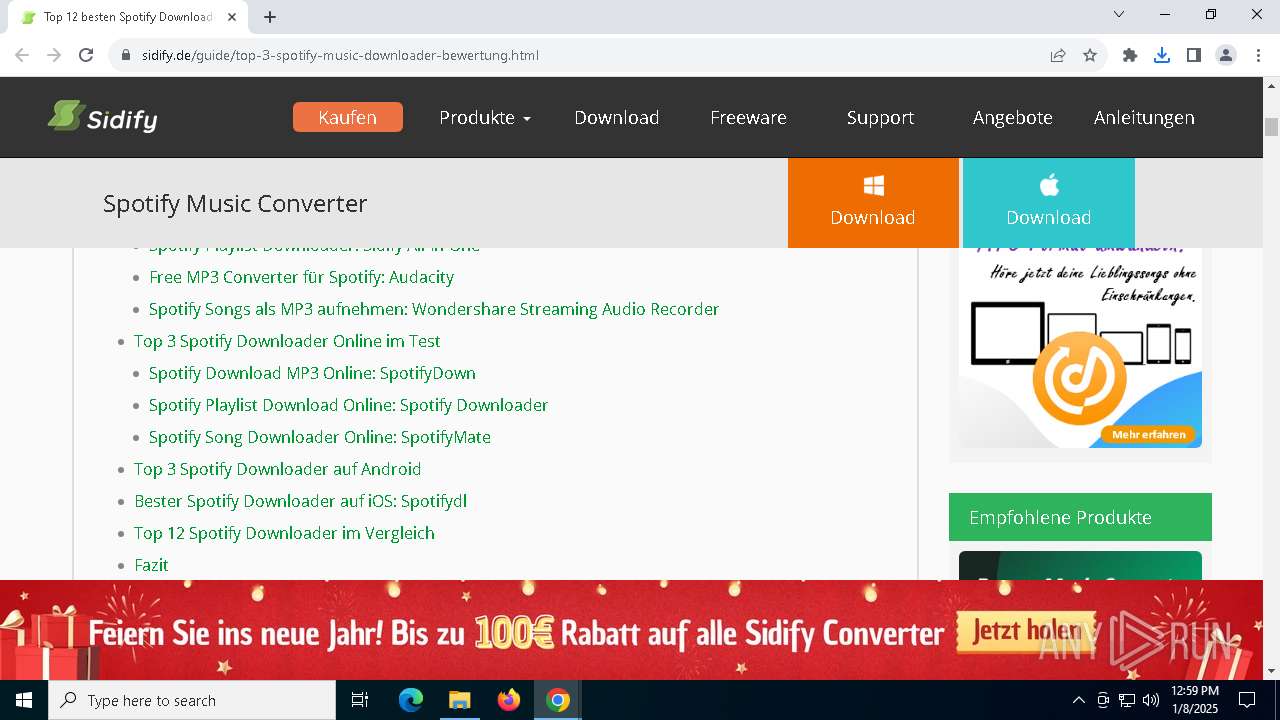Expand the Produkte menu
The image size is (1280, 720).
click(485, 117)
